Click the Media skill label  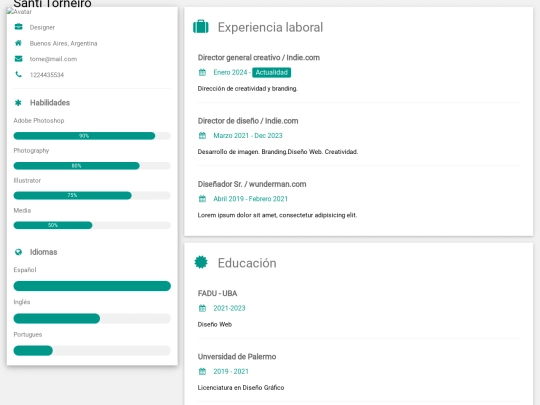coord(22,210)
